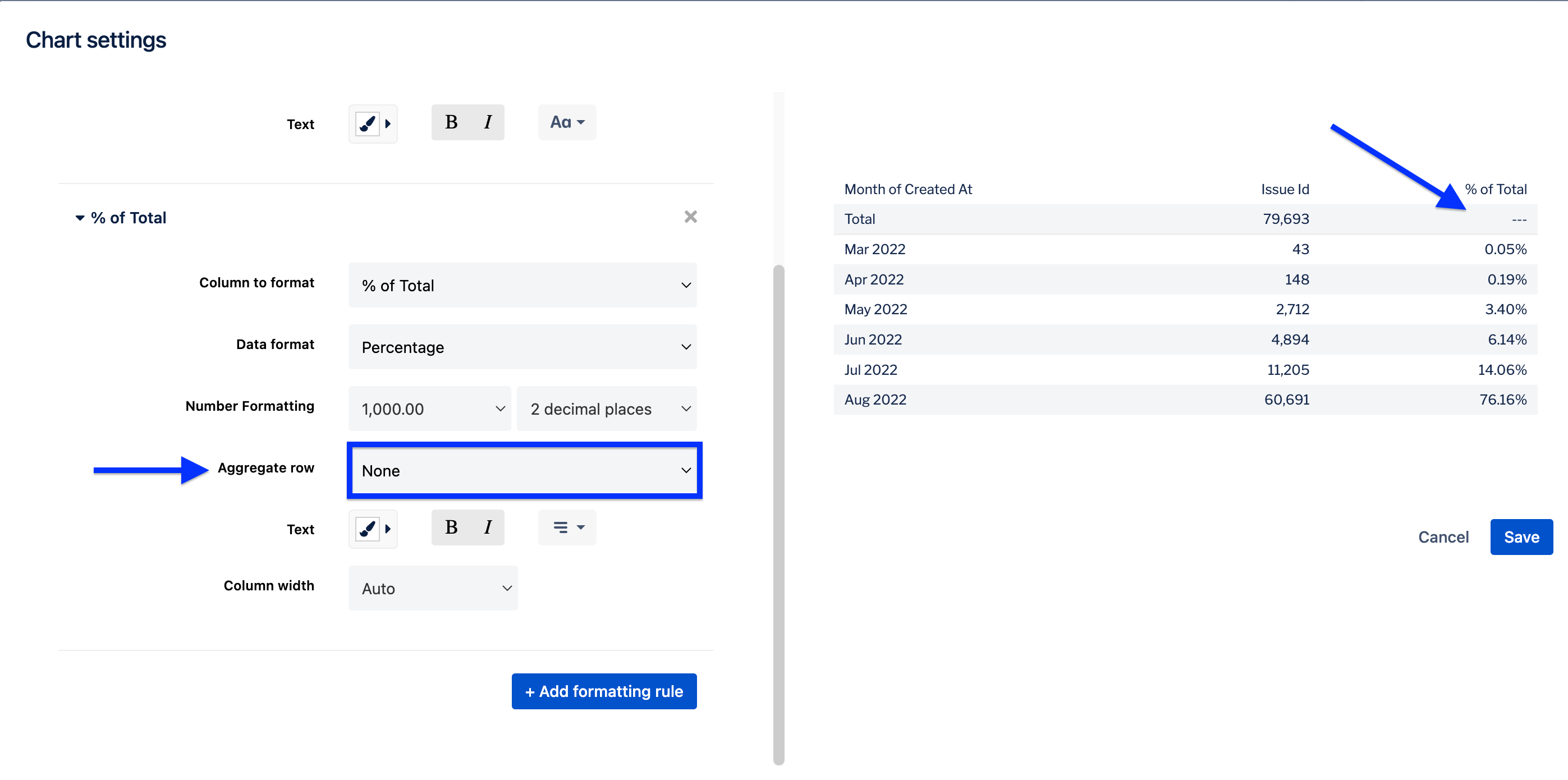
Task: Collapse the % of Total rule section
Action: 80,218
